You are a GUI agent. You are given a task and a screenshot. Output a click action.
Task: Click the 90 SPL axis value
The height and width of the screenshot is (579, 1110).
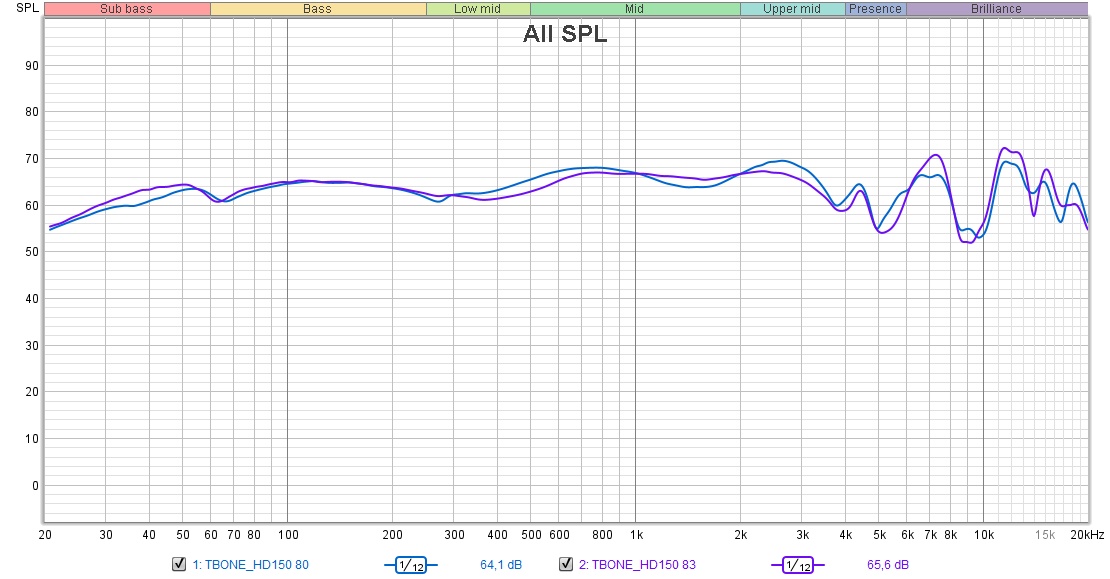[32, 66]
